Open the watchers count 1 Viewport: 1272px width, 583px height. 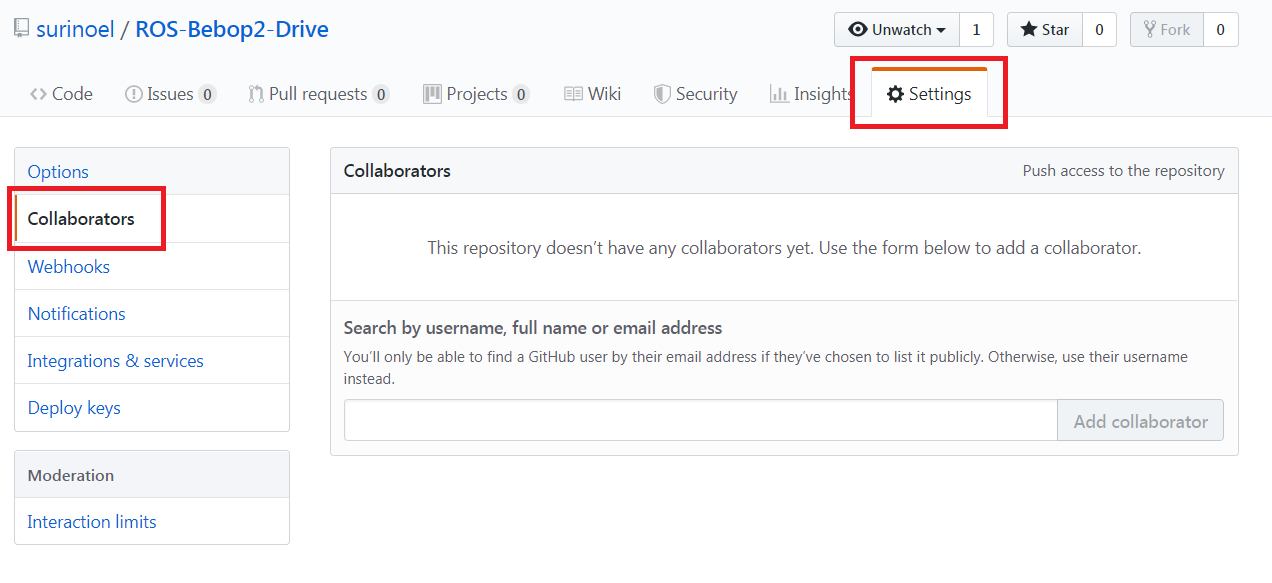click(976, 30)
